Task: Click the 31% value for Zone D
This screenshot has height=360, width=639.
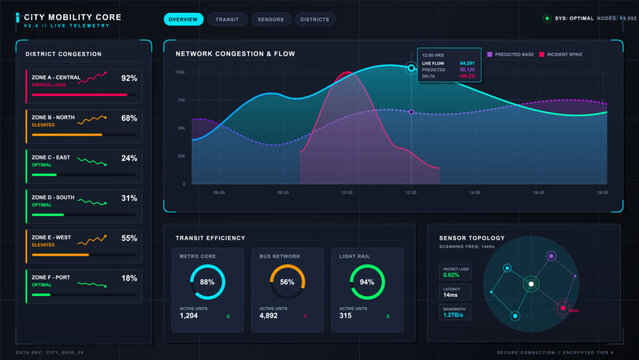Action: [x=129, y=198]
